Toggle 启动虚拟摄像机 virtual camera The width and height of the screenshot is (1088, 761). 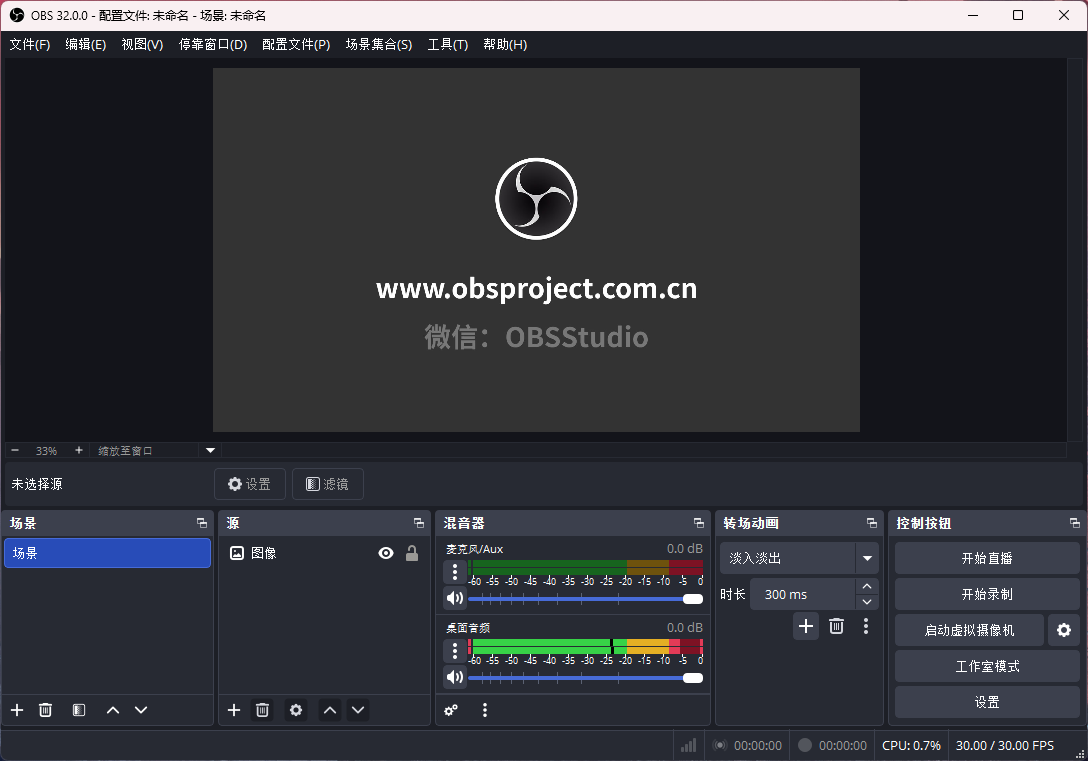(969, 630)
